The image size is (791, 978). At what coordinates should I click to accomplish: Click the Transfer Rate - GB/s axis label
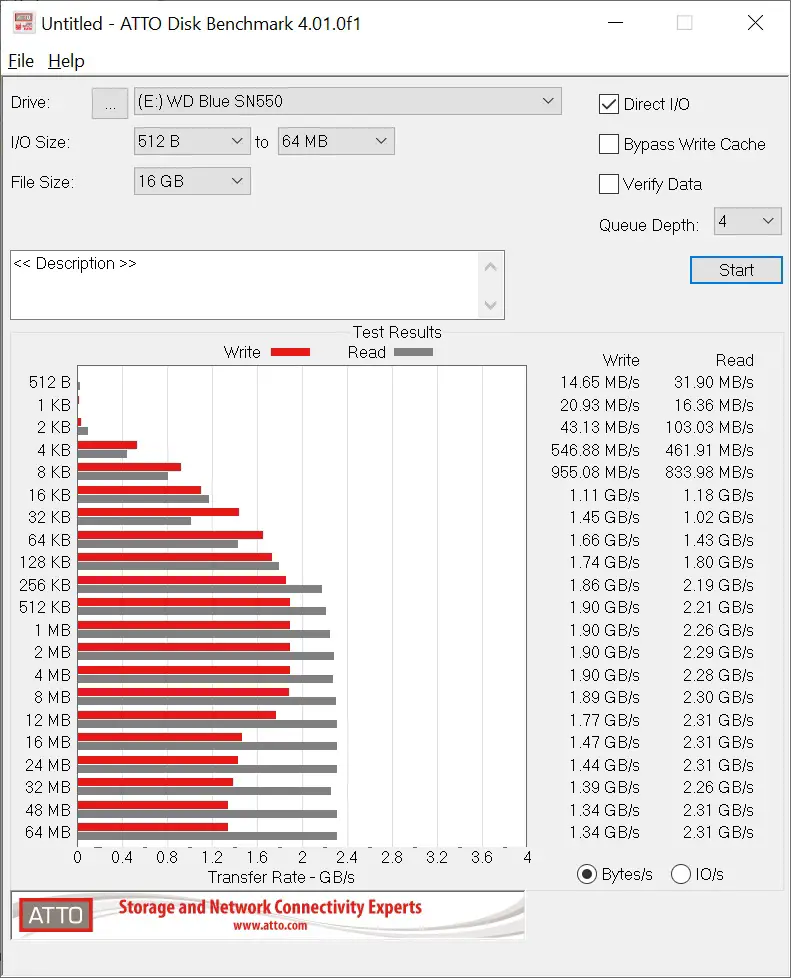[281, 878]
